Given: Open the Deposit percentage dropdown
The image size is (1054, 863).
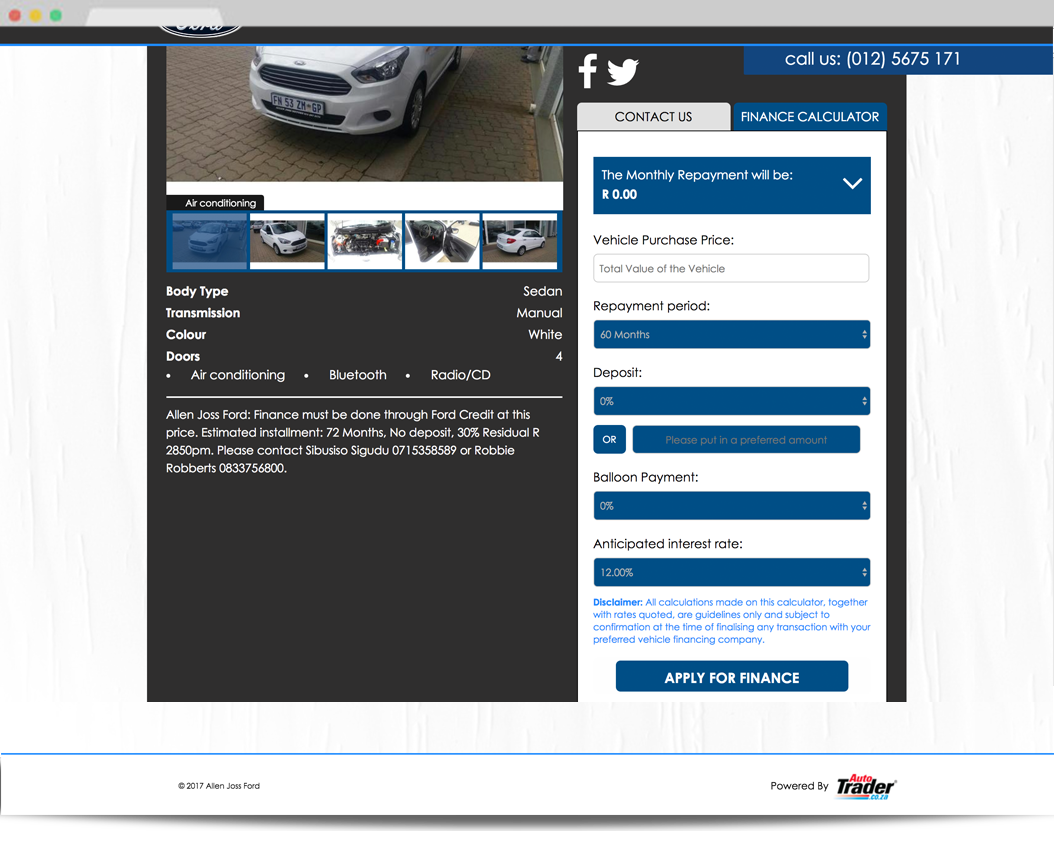Looking at the screenshot, I should pos(731,401).
